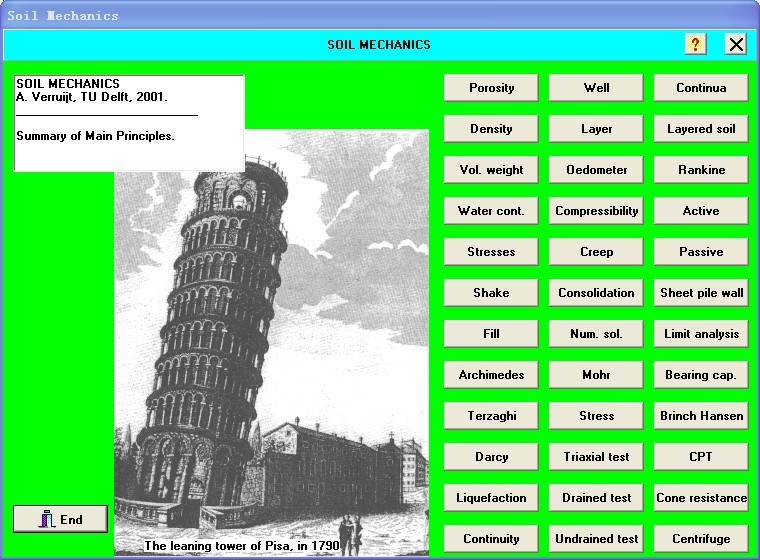Choose the Layer topic
The width and height of the screenshot is (760, 560).
(x=596, y=129)
